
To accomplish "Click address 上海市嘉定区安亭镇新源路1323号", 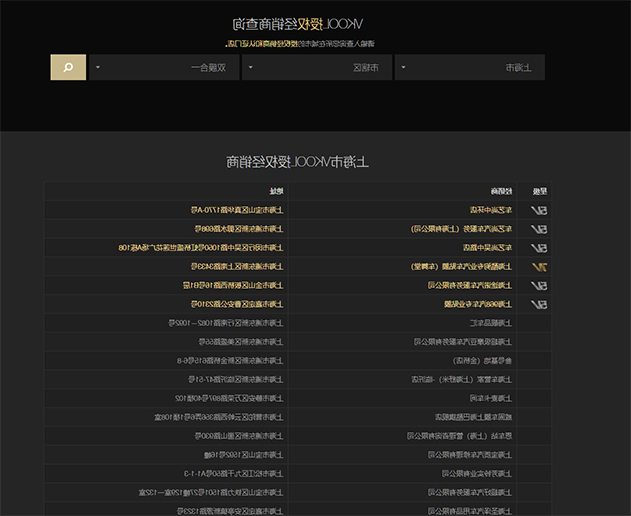I will (x=230, y=511).
